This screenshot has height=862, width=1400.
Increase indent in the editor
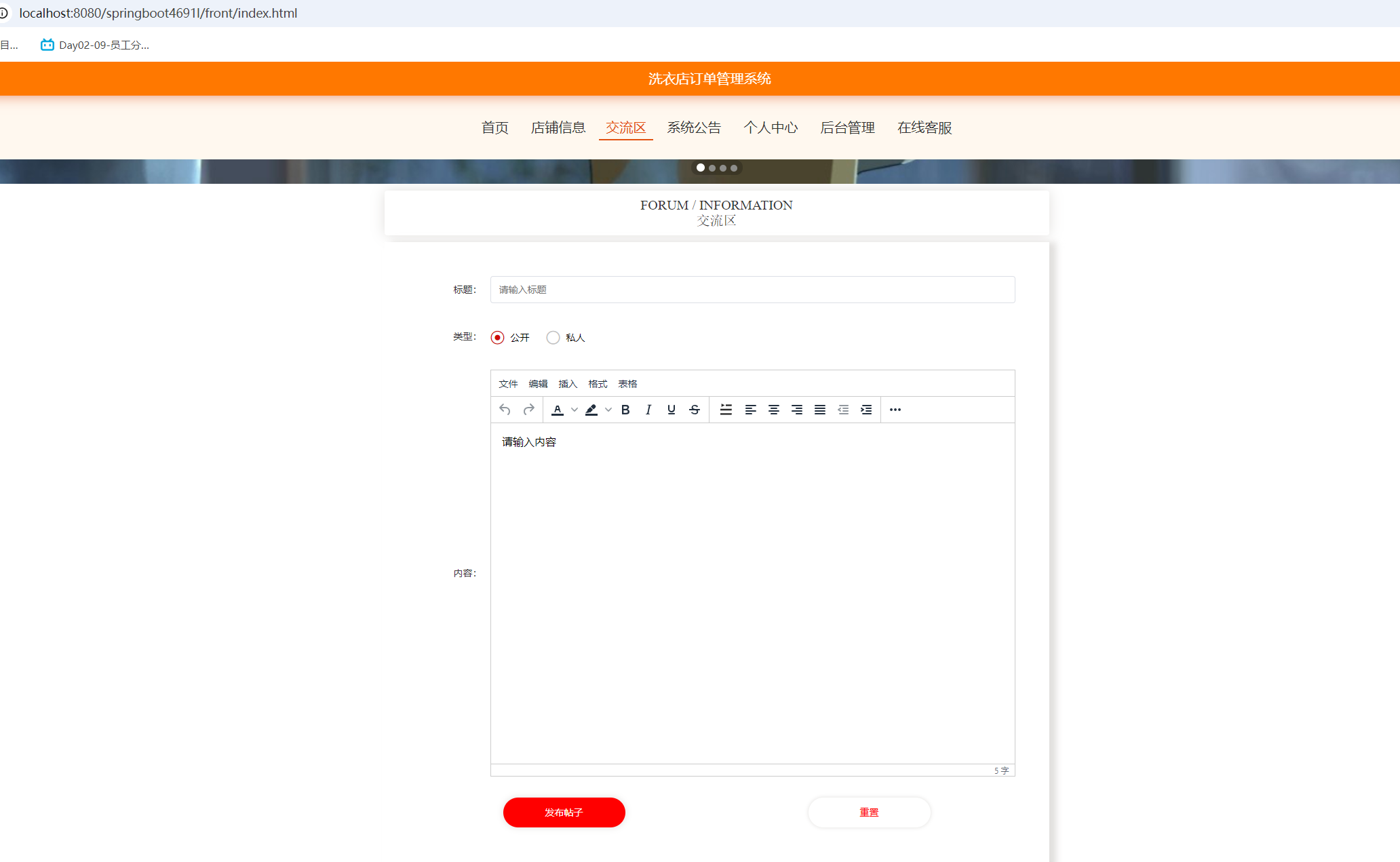click(x=866, y=410)
